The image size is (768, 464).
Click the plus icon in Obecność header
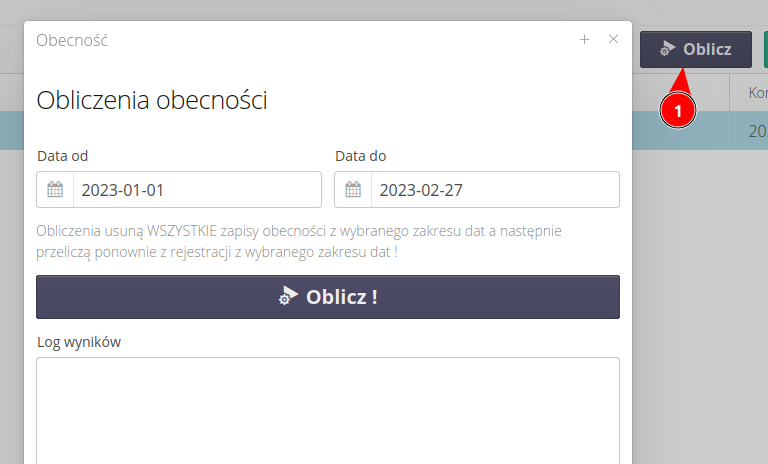[584, 40]
